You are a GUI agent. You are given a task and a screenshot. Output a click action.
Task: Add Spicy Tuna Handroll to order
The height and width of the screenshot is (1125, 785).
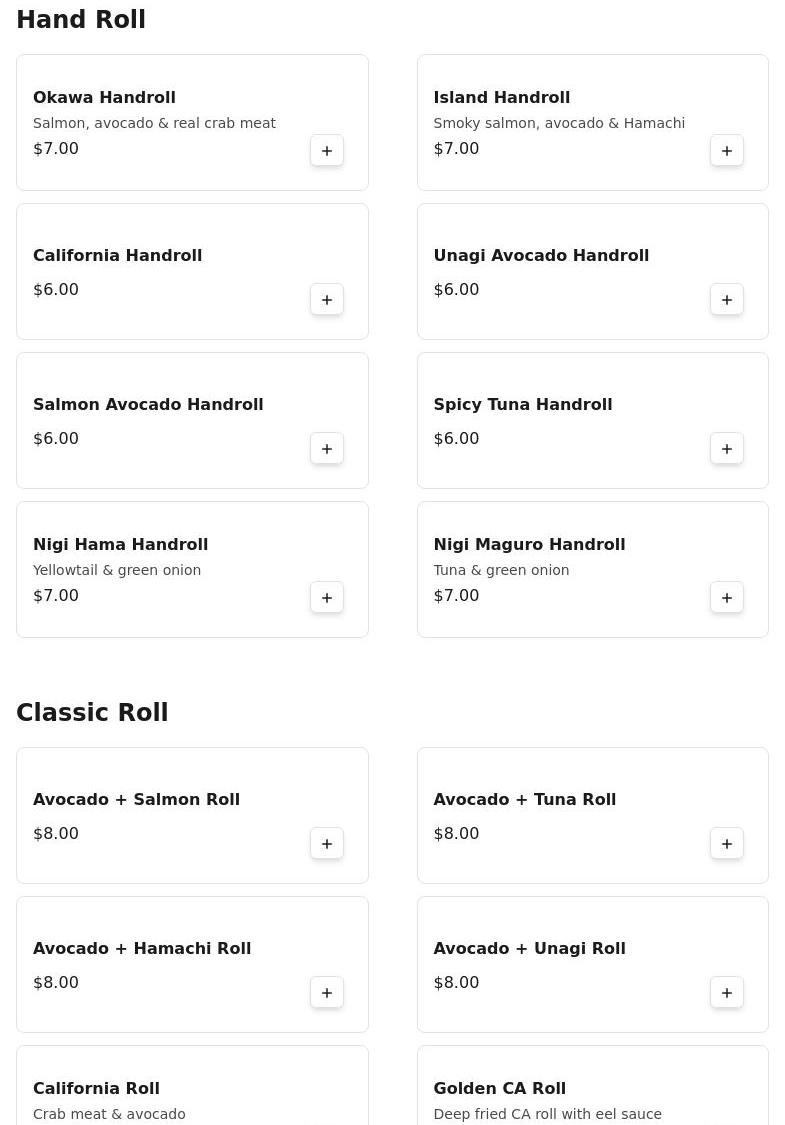pos(727,449)
